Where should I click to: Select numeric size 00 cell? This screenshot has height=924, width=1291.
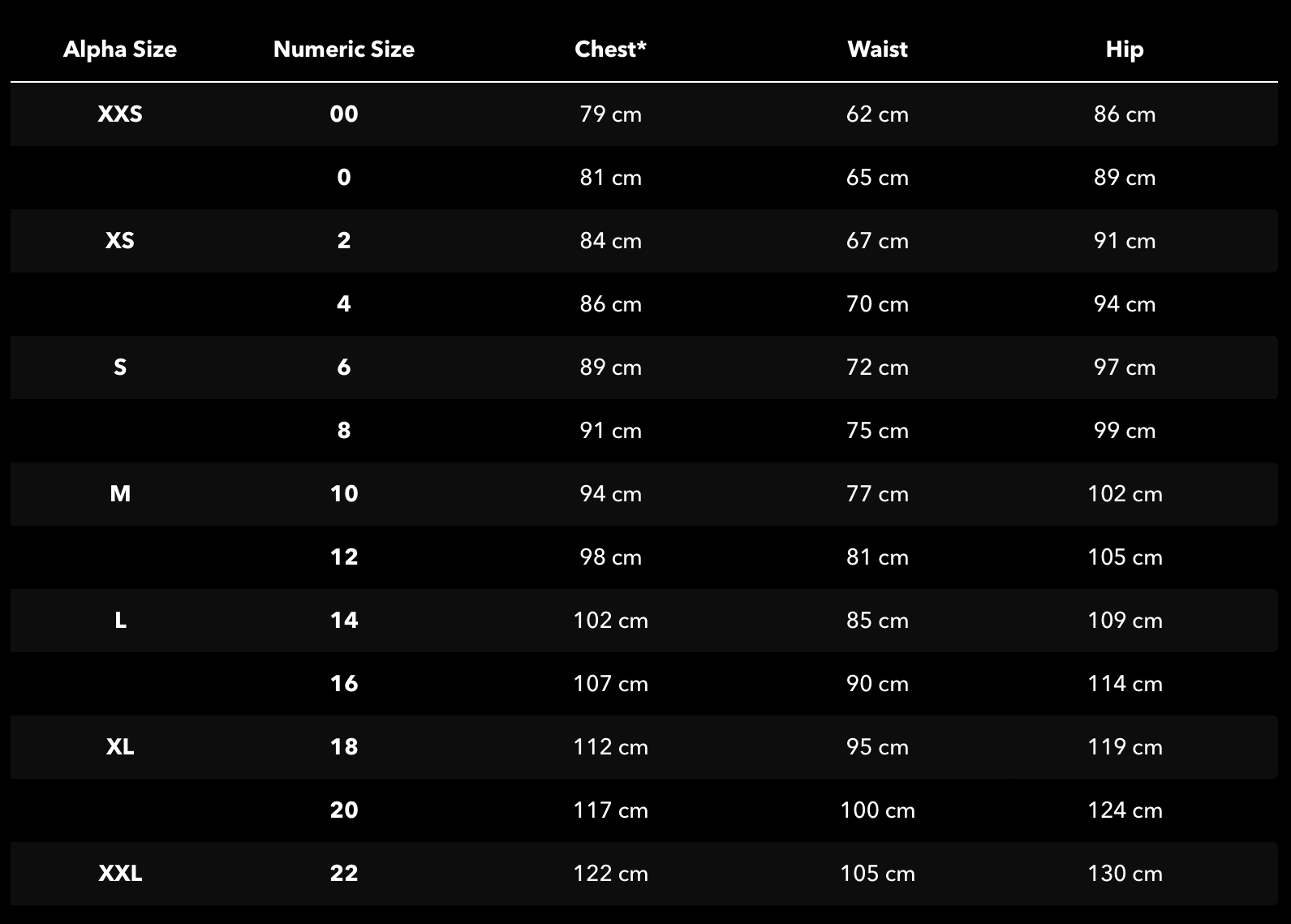click(344, 114)
